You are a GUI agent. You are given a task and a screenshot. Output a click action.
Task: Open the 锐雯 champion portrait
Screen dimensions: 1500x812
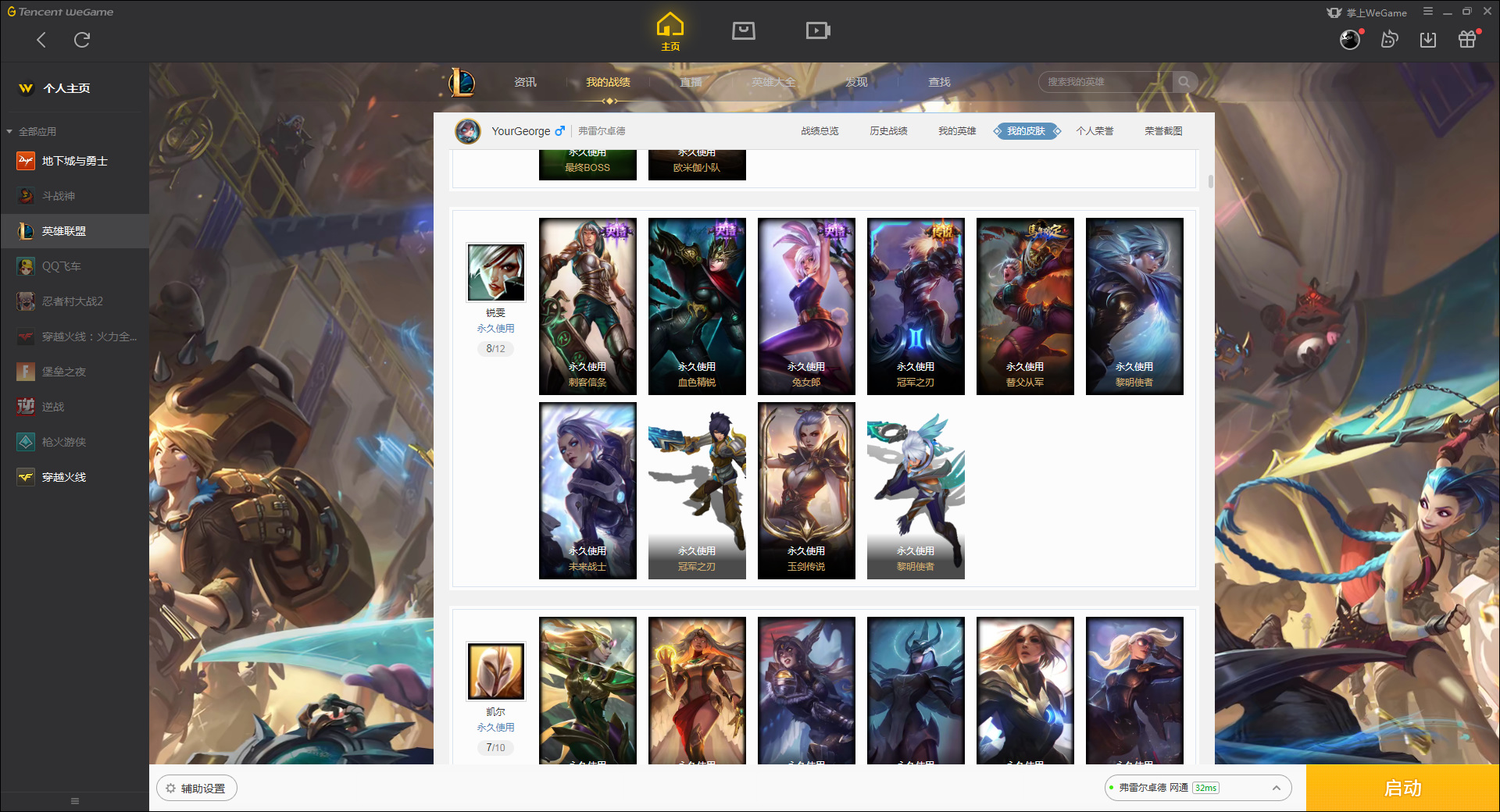tap(496, 272)
